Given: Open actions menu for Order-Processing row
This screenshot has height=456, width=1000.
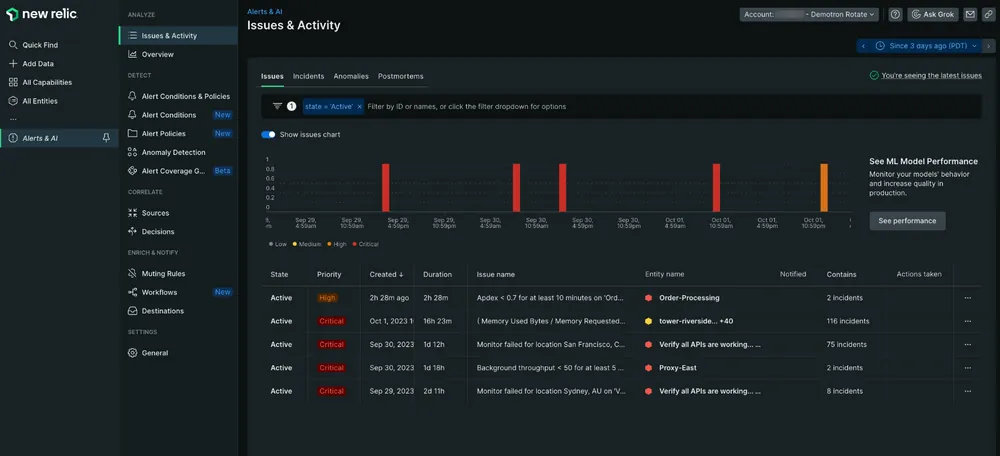Looking at the screenshot, I should point(967,298).
